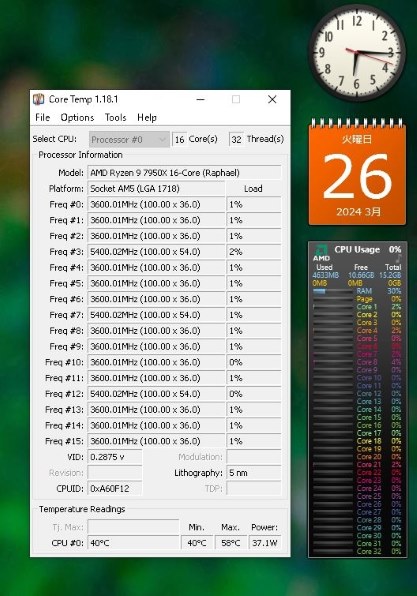Minimize the Core Temp window
This screenshot has height=596, width=417.
point(201,100)
